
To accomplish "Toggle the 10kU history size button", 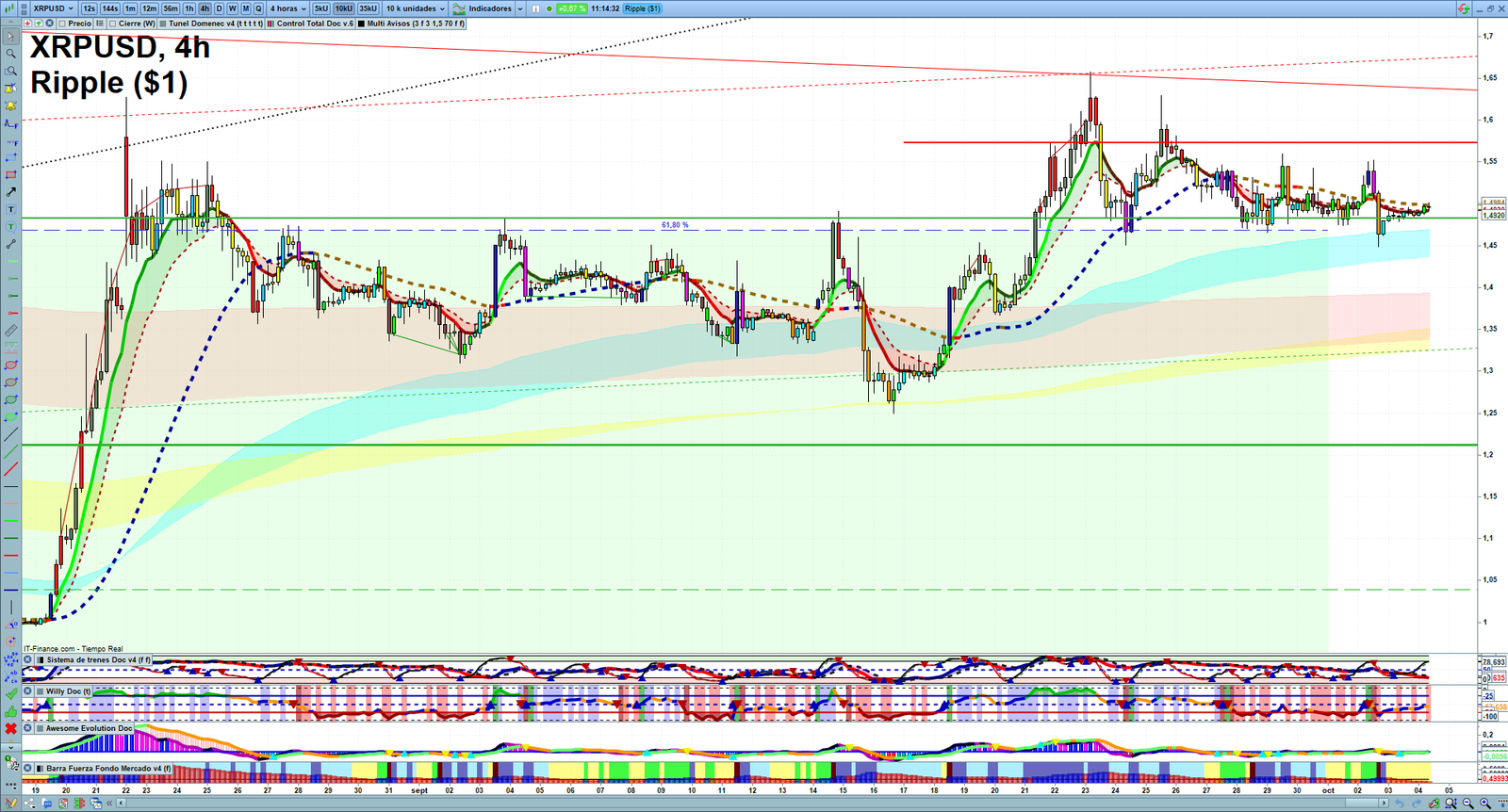I will tap(344, 8).
